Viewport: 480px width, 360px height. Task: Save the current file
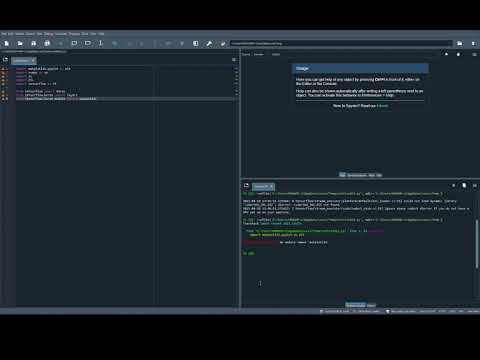point(34,43)
